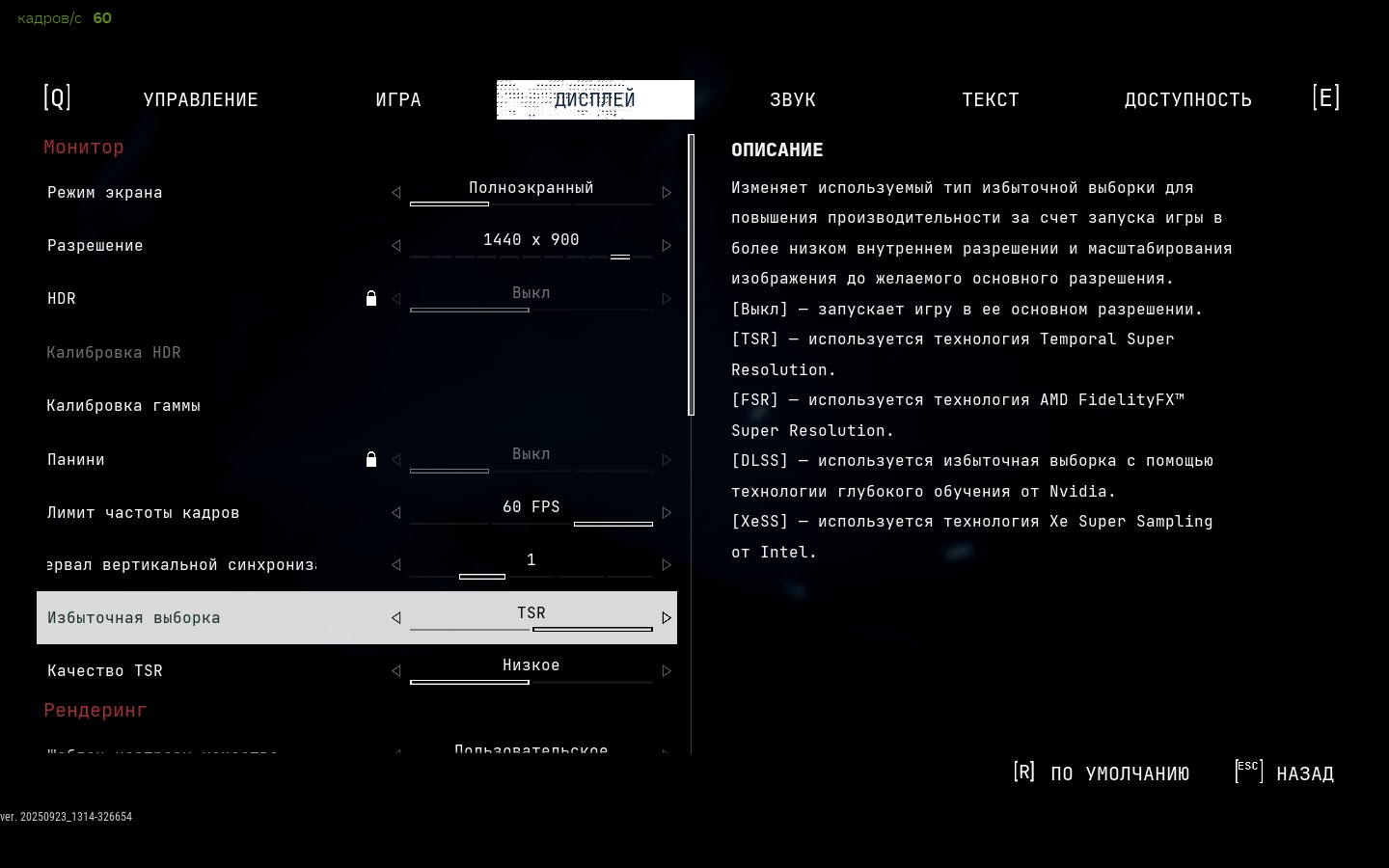Screen dimensions: 1389x868
Task: Open the Управление tab
Action: coord(201,99)
